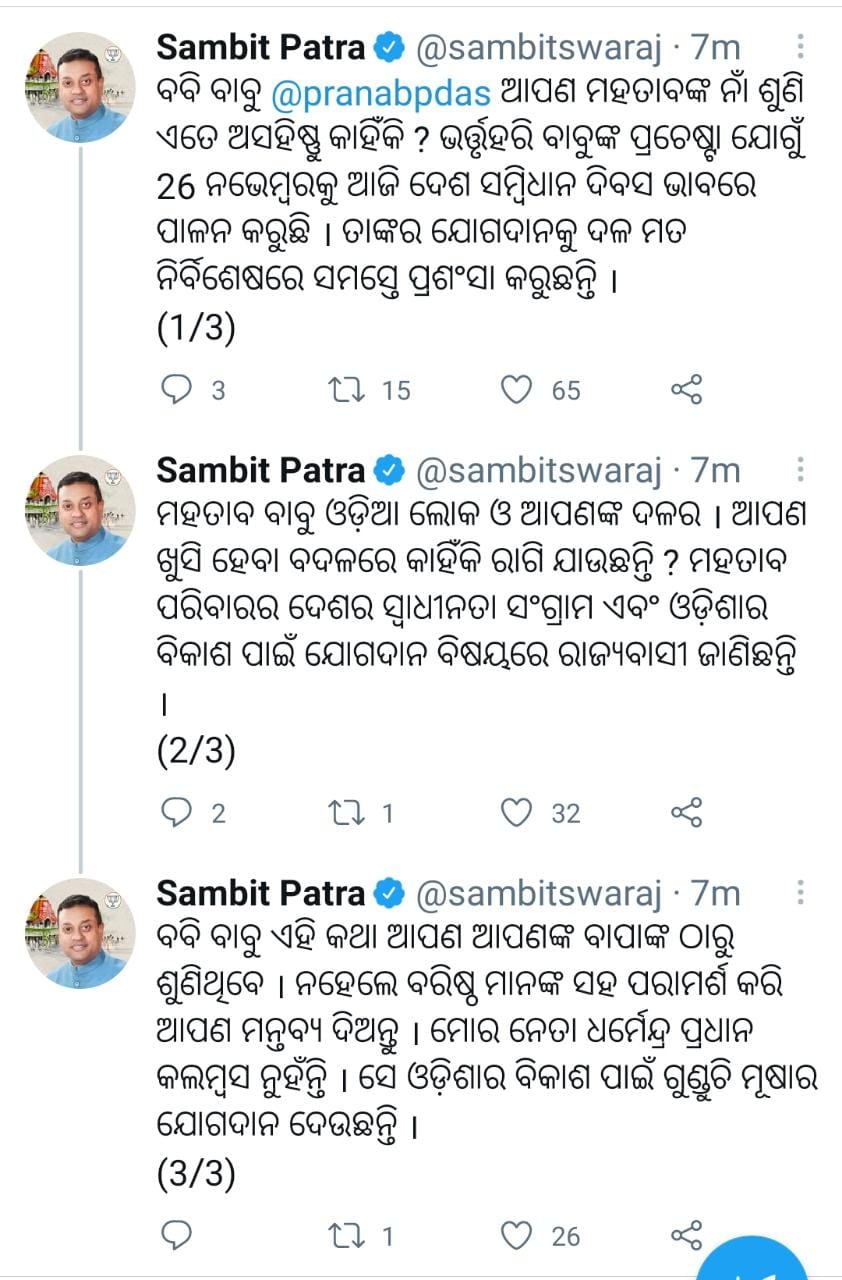Open more options on the first tweet

click(800, 47)
